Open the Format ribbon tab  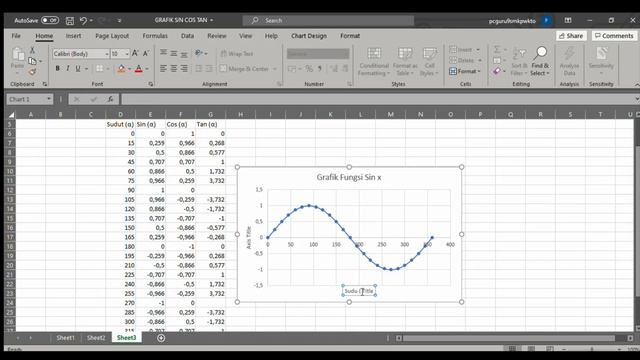(350, 36)
